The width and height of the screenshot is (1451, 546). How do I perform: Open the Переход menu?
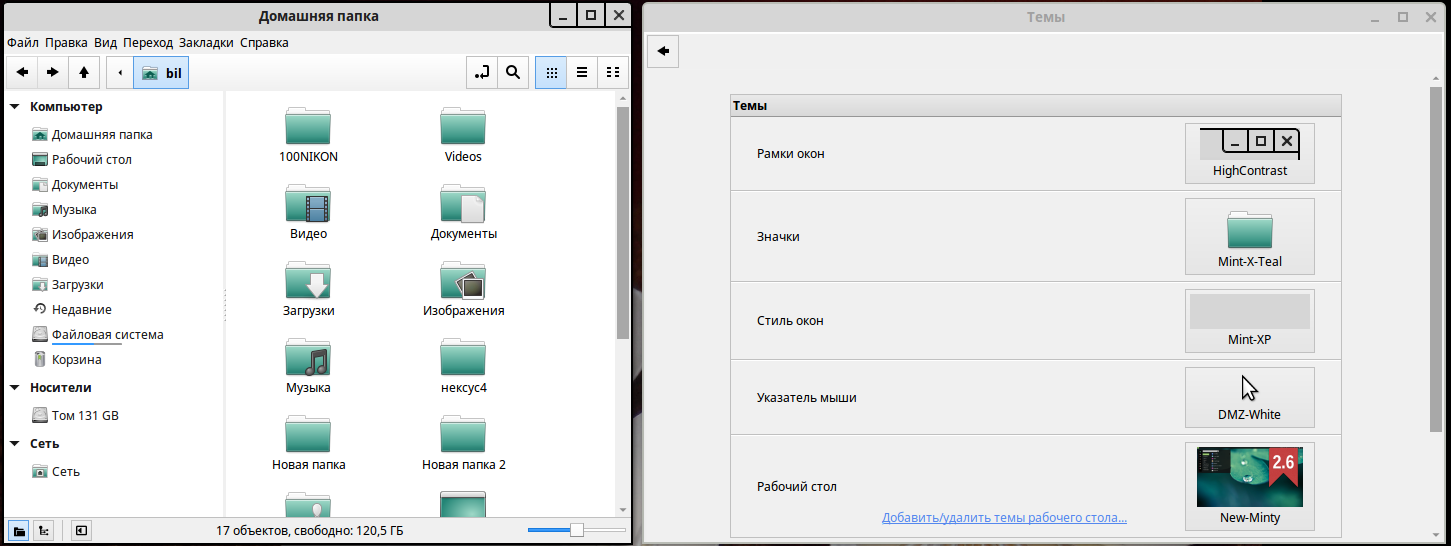click(148, 43)
